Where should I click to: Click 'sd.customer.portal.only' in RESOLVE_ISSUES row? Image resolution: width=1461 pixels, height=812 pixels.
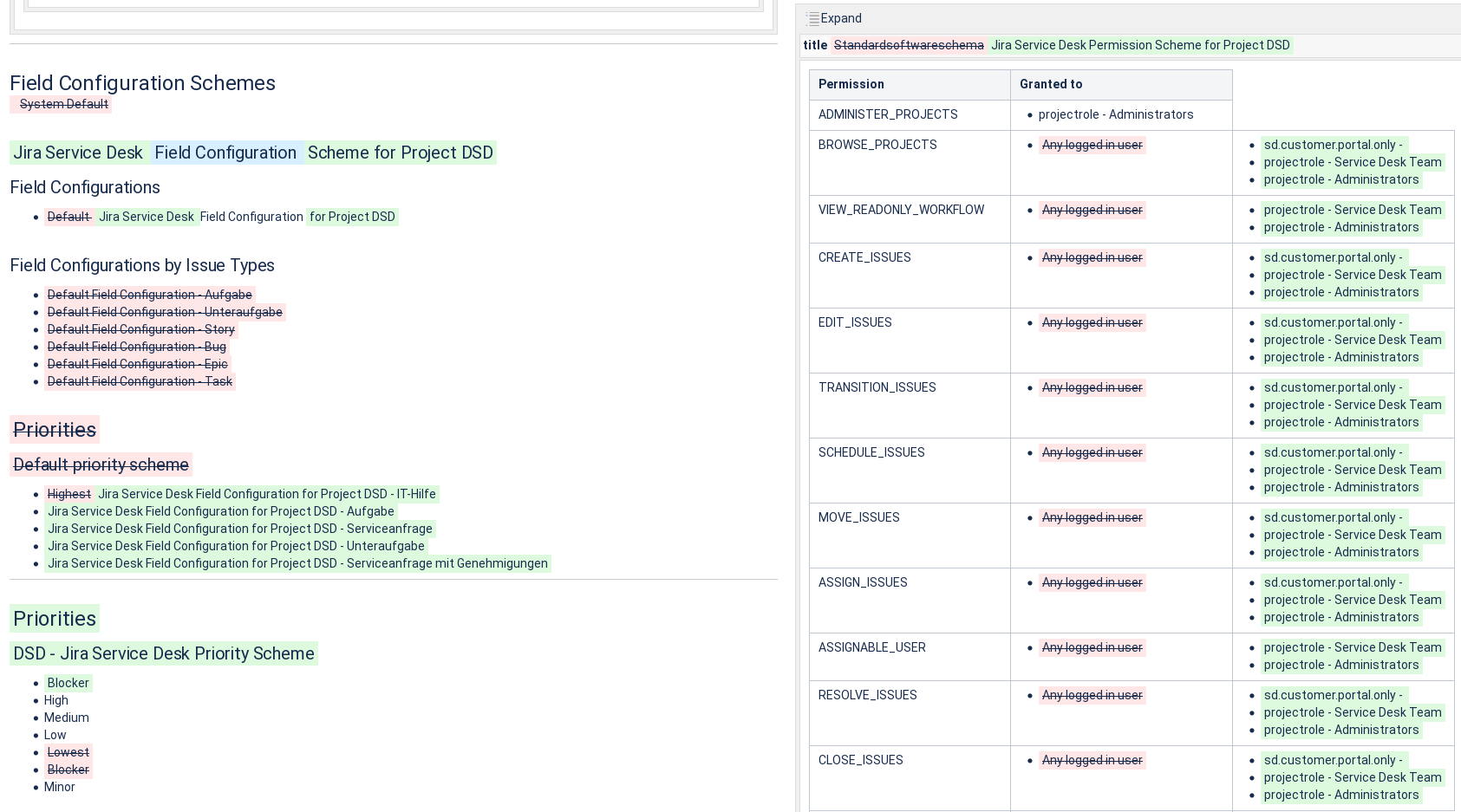tap(1333, 695)
